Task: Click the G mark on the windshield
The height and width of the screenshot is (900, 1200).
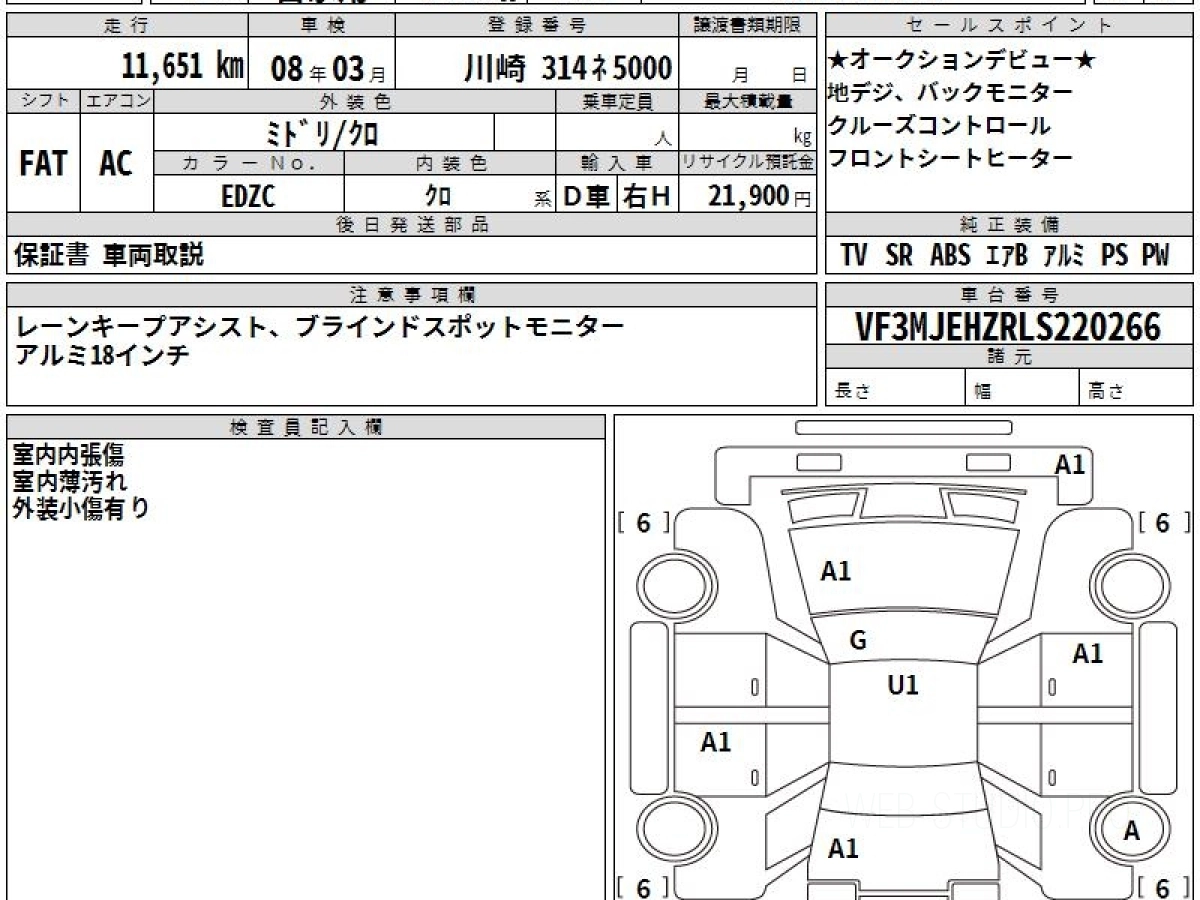Action: (858, 642)
